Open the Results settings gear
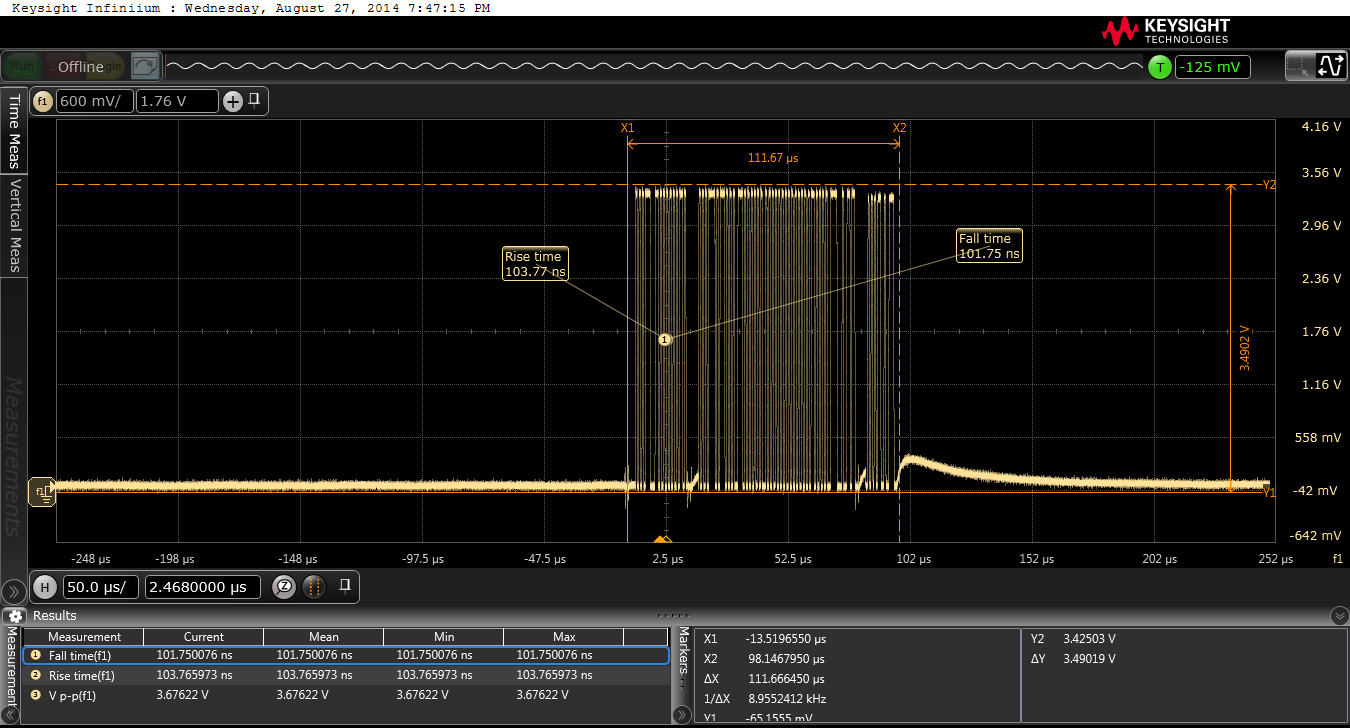Screen dimensions: 1350x728 click(x=15, y=615)
